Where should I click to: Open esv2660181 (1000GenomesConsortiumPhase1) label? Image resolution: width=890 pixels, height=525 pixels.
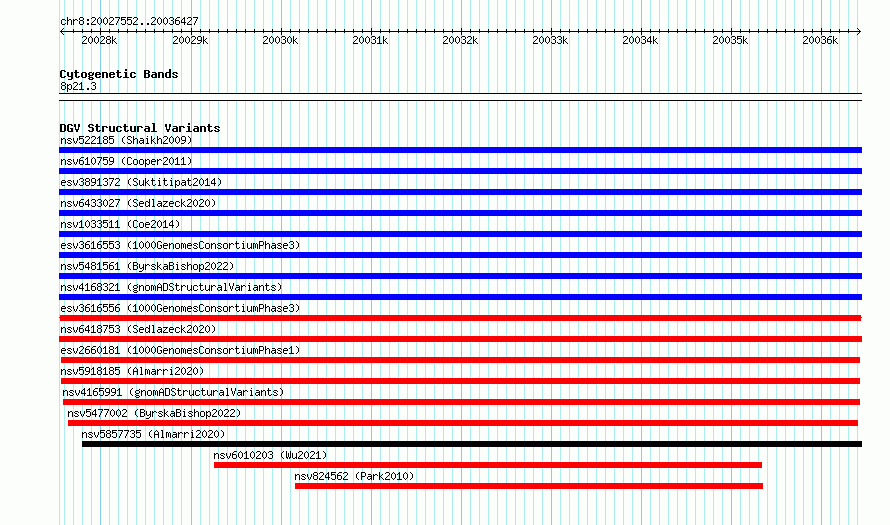180,350
